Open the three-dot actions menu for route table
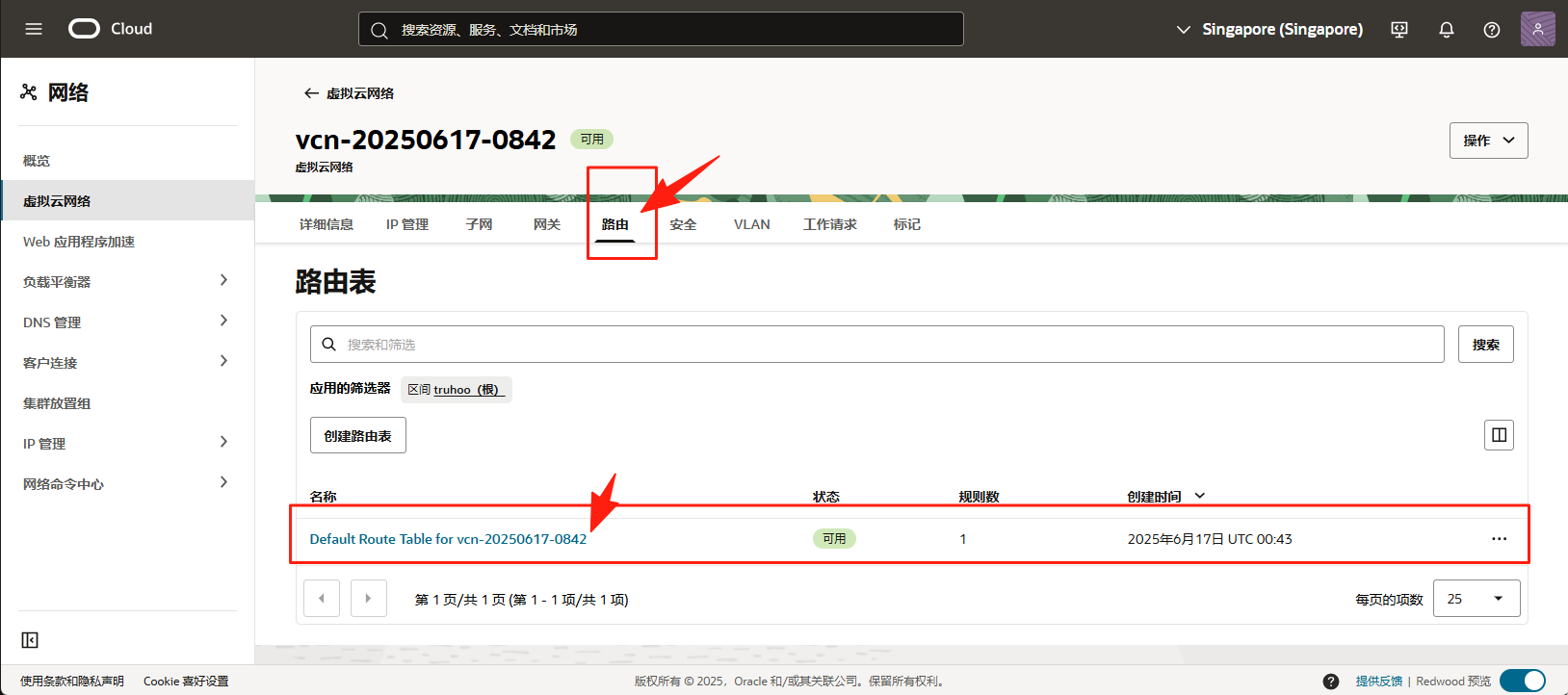The image size is (1568, 695). (1499, 539)
